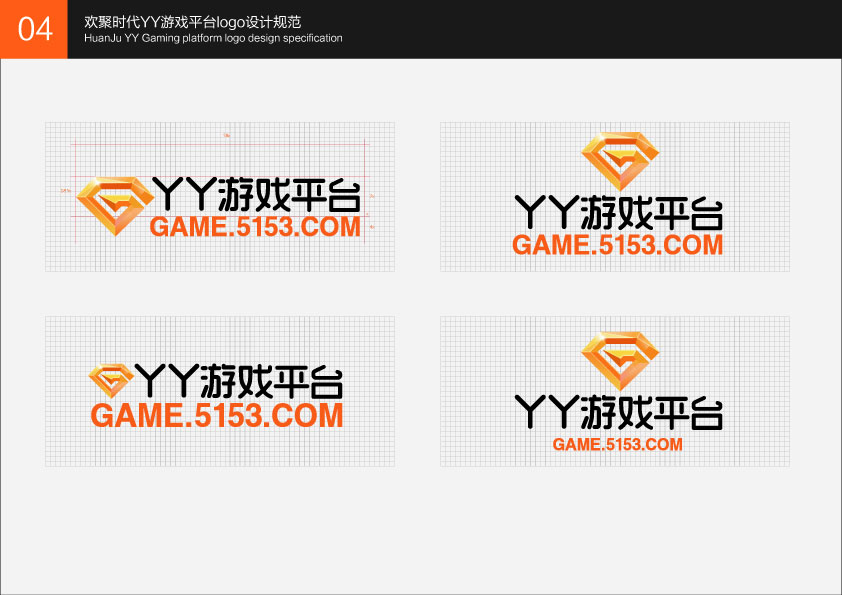Click the red measurement guide line above top-left logo

tap(220, 144)
